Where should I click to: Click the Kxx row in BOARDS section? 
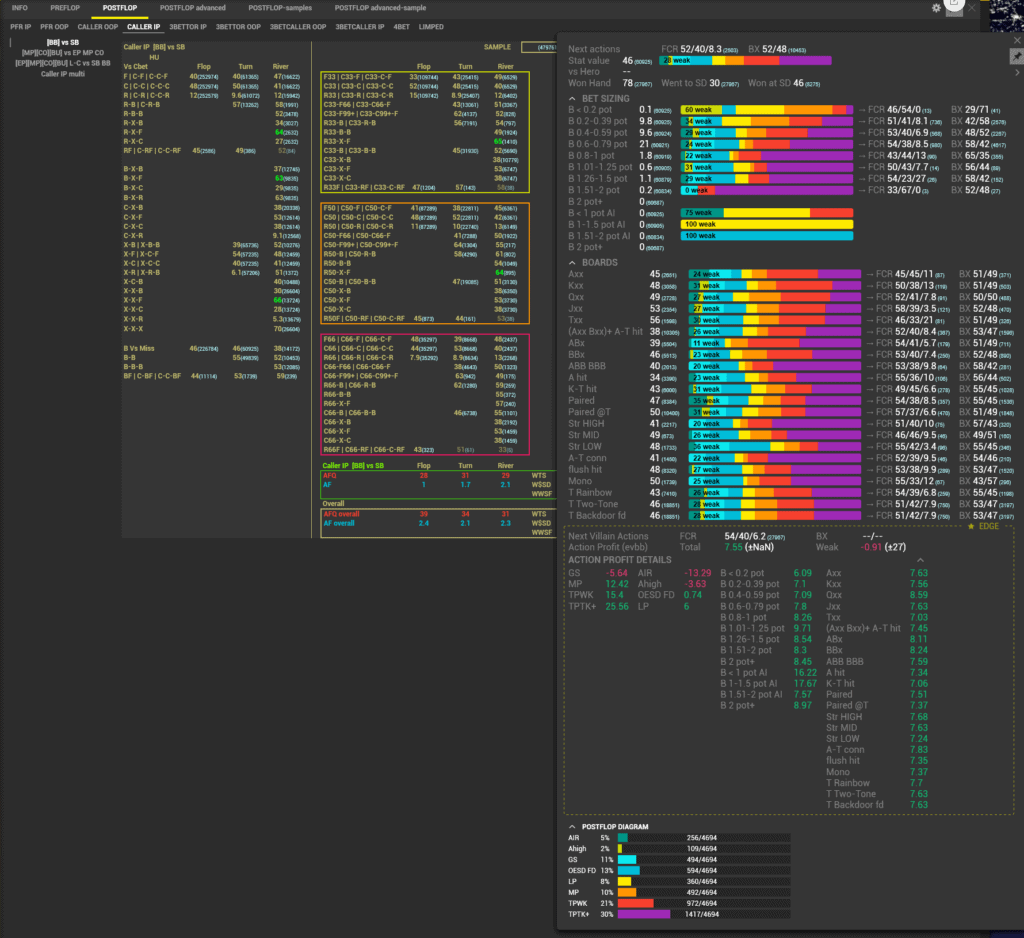tap(790, 285)
